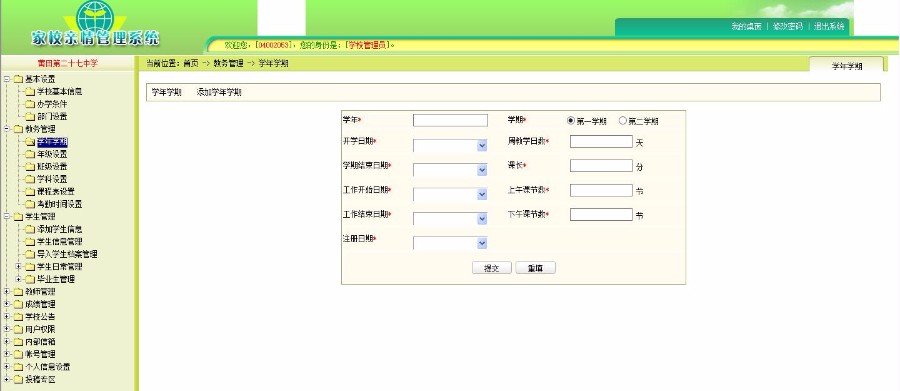Expand the 毕业生管理 tree node
900x391 pixels.
click(18, 279)
